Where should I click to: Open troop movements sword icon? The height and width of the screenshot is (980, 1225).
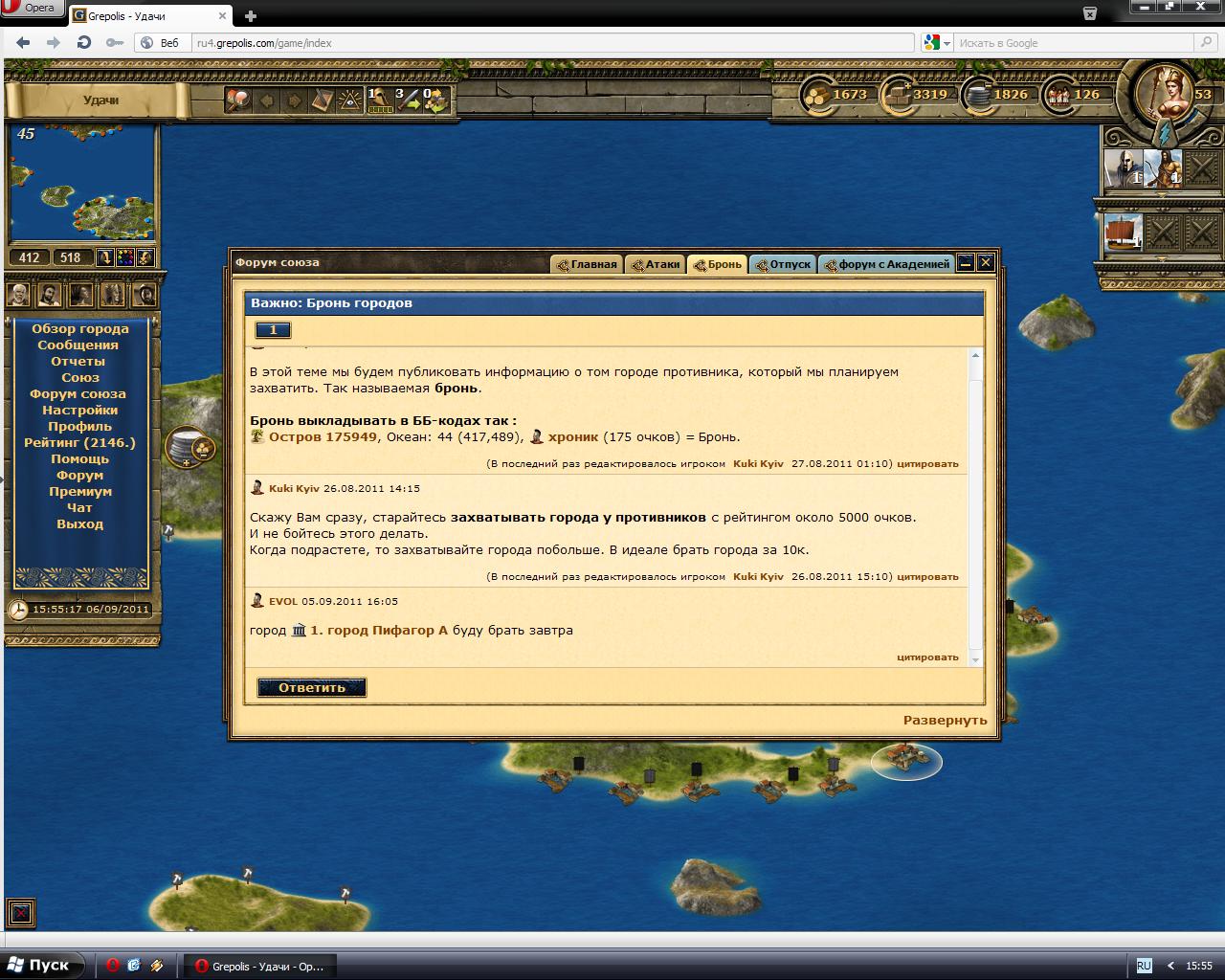(409, 100)
